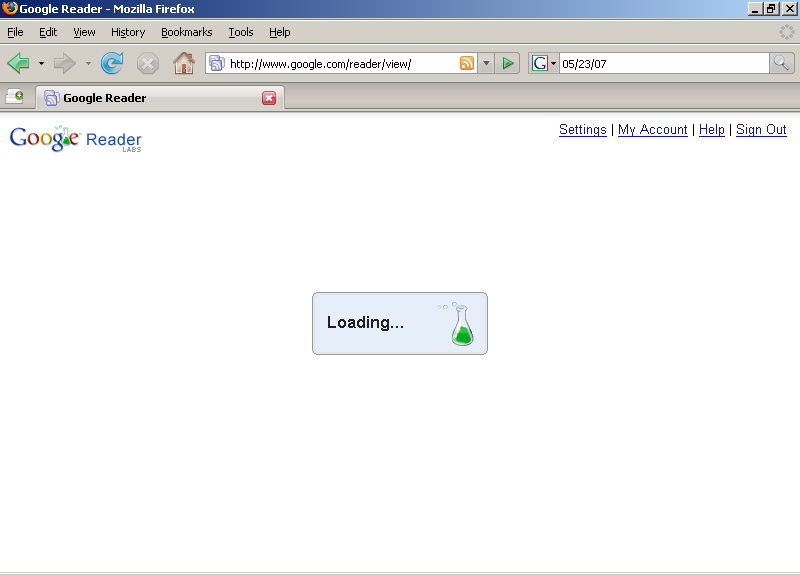Click the orange RSS feed icon in address bar
This screenshot has height=576, width=800.
(467, 63)
